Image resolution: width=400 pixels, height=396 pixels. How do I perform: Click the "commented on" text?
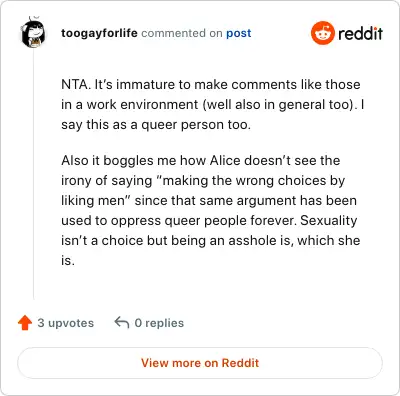click(x=182, y=33)
